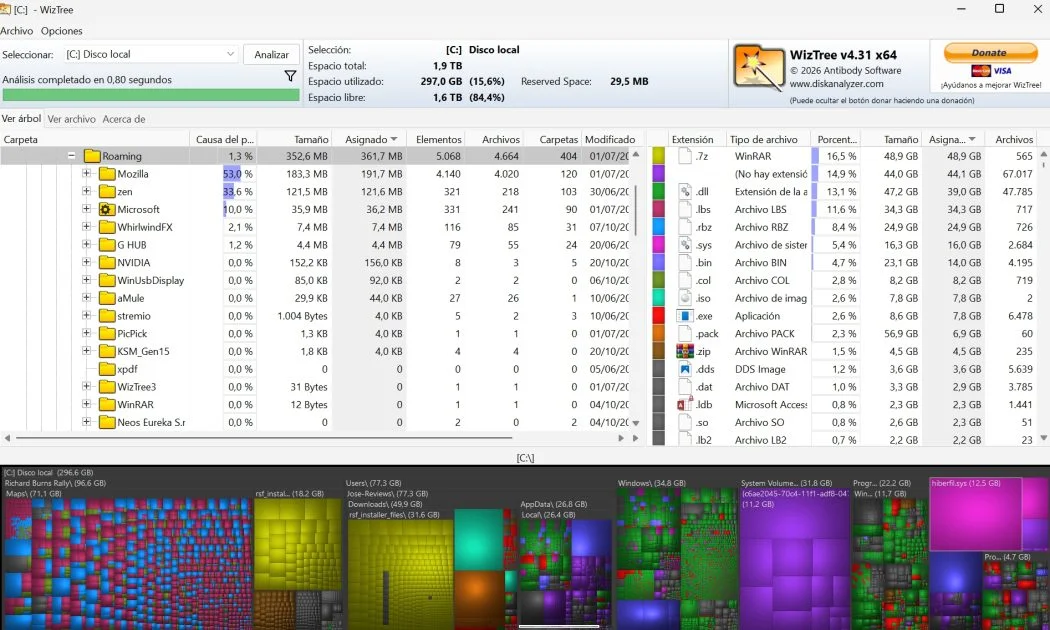Expand the WhirlwindFX folder node
Viewport: 1050px width, 630px height.
coord(86,227)
